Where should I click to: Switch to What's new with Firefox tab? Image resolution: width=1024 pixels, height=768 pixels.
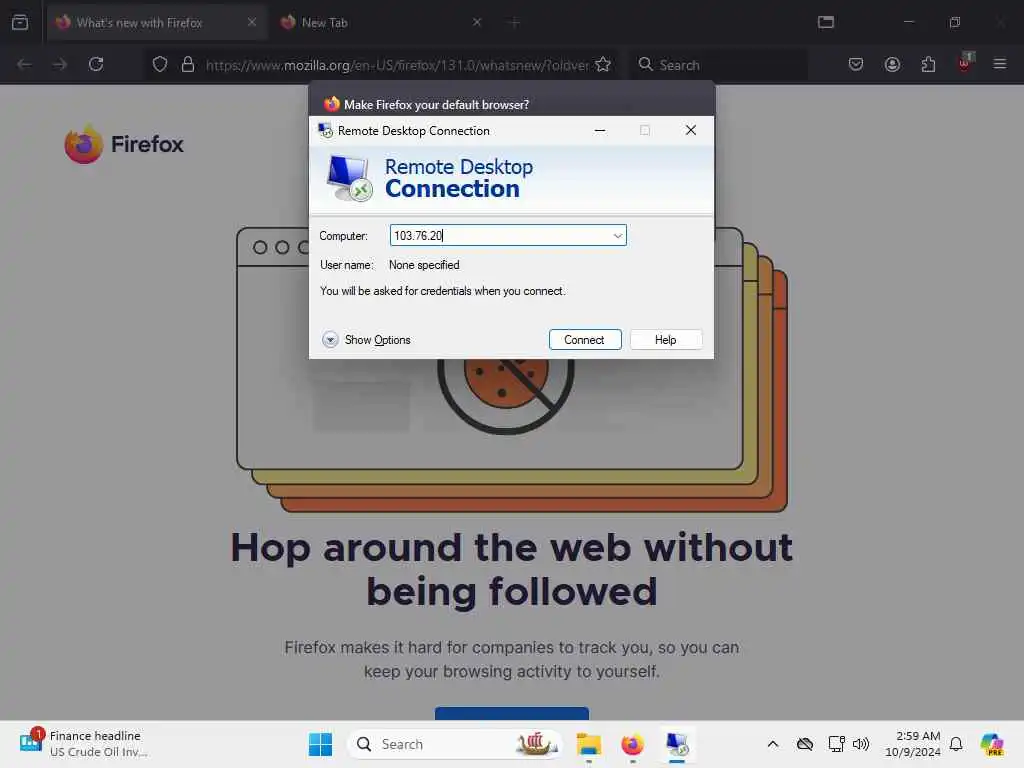tap(156, 23)
